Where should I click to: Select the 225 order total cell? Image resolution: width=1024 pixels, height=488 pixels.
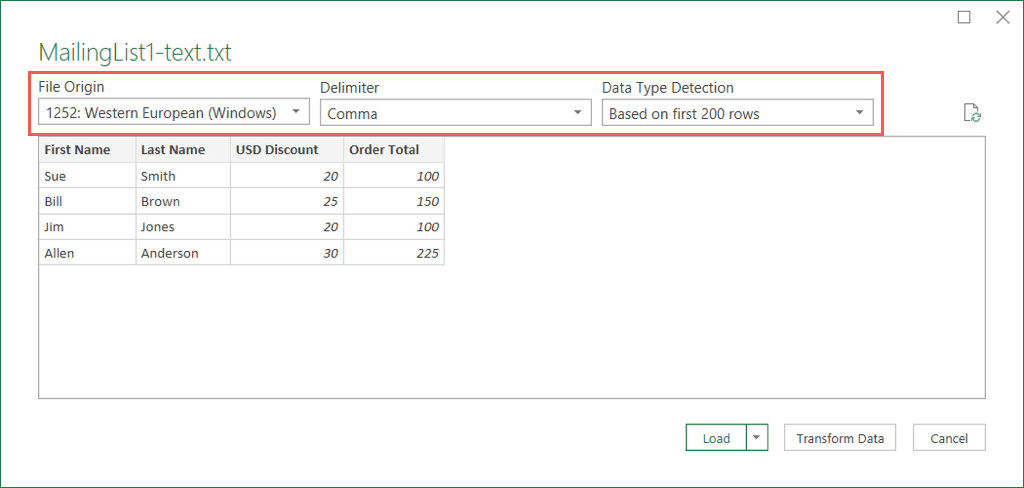[393, 253]
